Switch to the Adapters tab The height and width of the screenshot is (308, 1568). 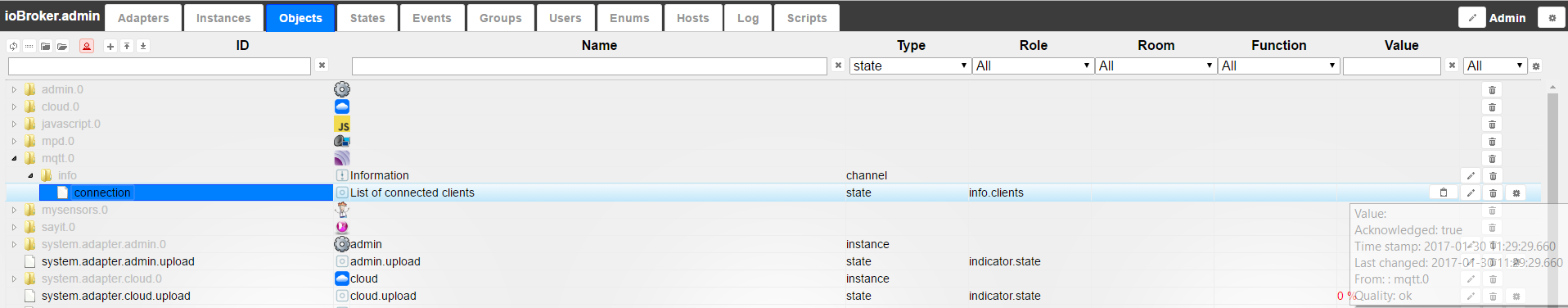tap(143, 18)
